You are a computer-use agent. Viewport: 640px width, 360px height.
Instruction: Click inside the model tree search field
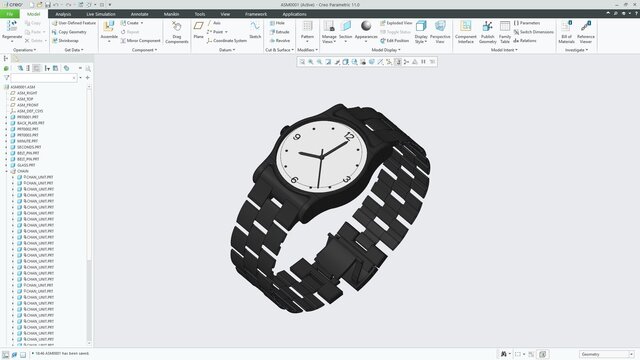(44, 78)
